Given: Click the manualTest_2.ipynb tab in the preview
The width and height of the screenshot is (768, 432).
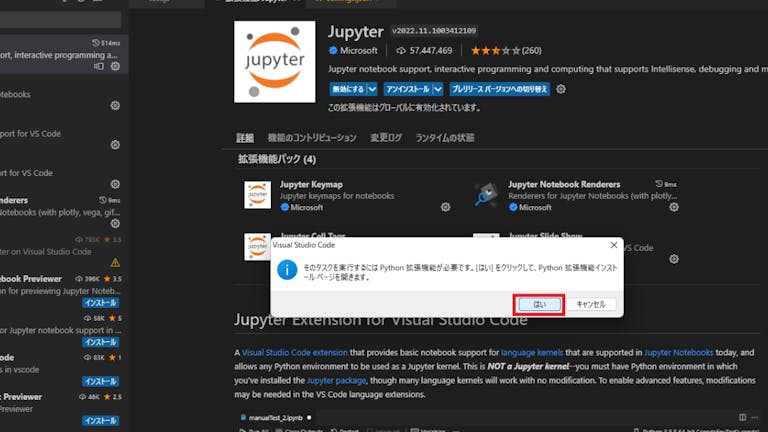Looking at the screenshot, I should [276, 418].
